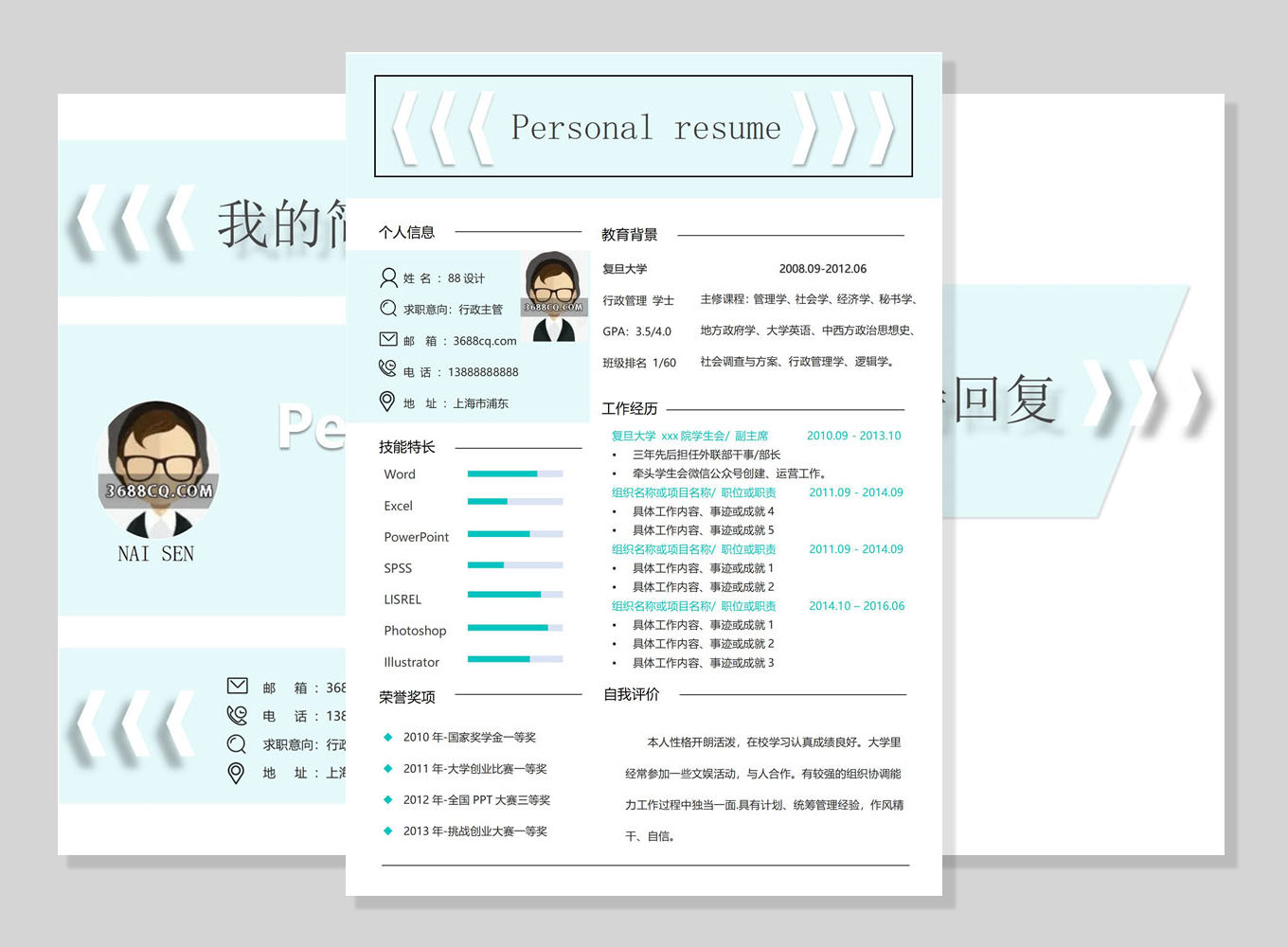
Task: Click the Photoshop skill level bar
Action: click(515, 628)
